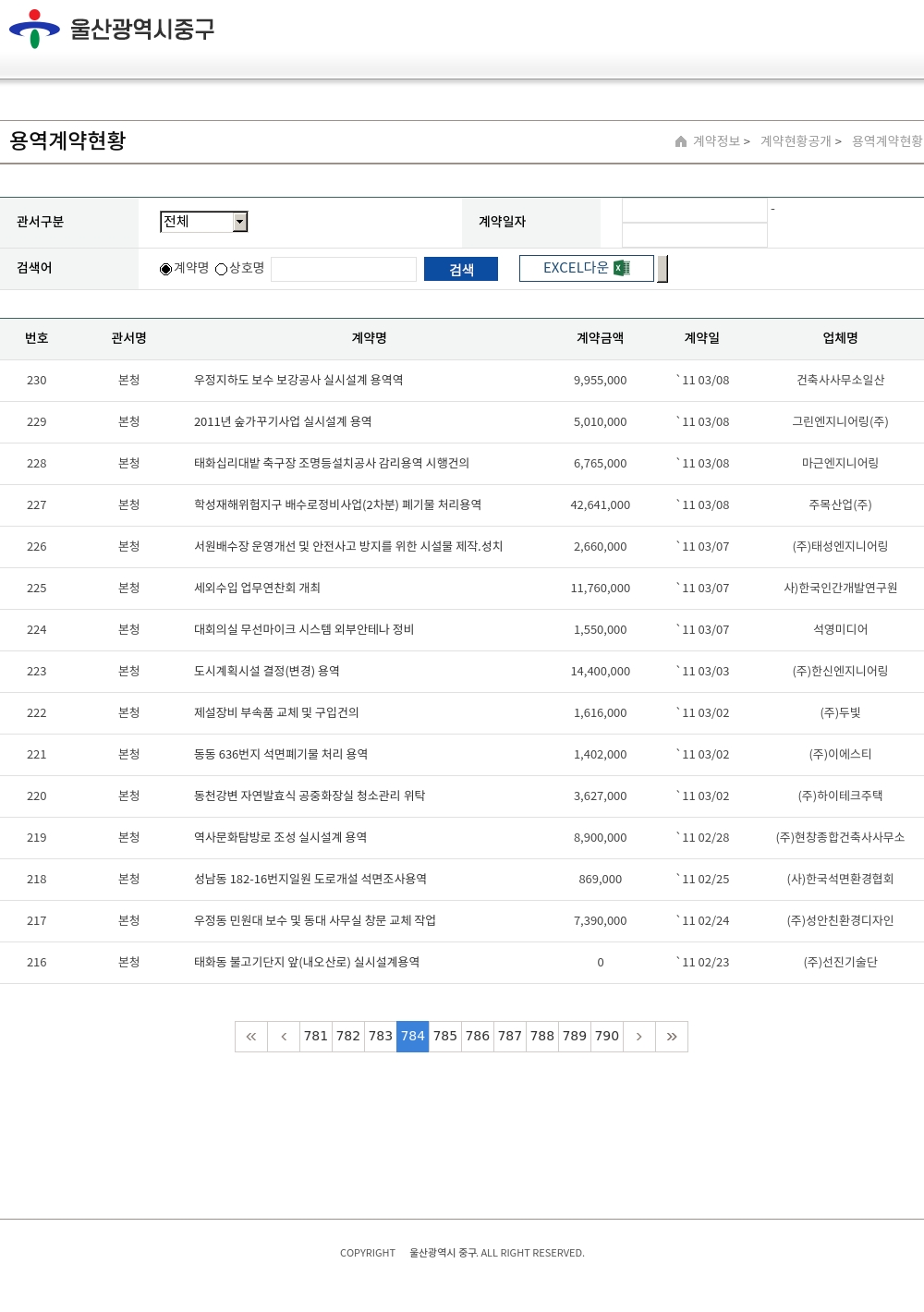The width and height of the screenshot is (924, 1312).
Task: Go to page 785
Action: pyautogui.click(x=445, y=1037)
